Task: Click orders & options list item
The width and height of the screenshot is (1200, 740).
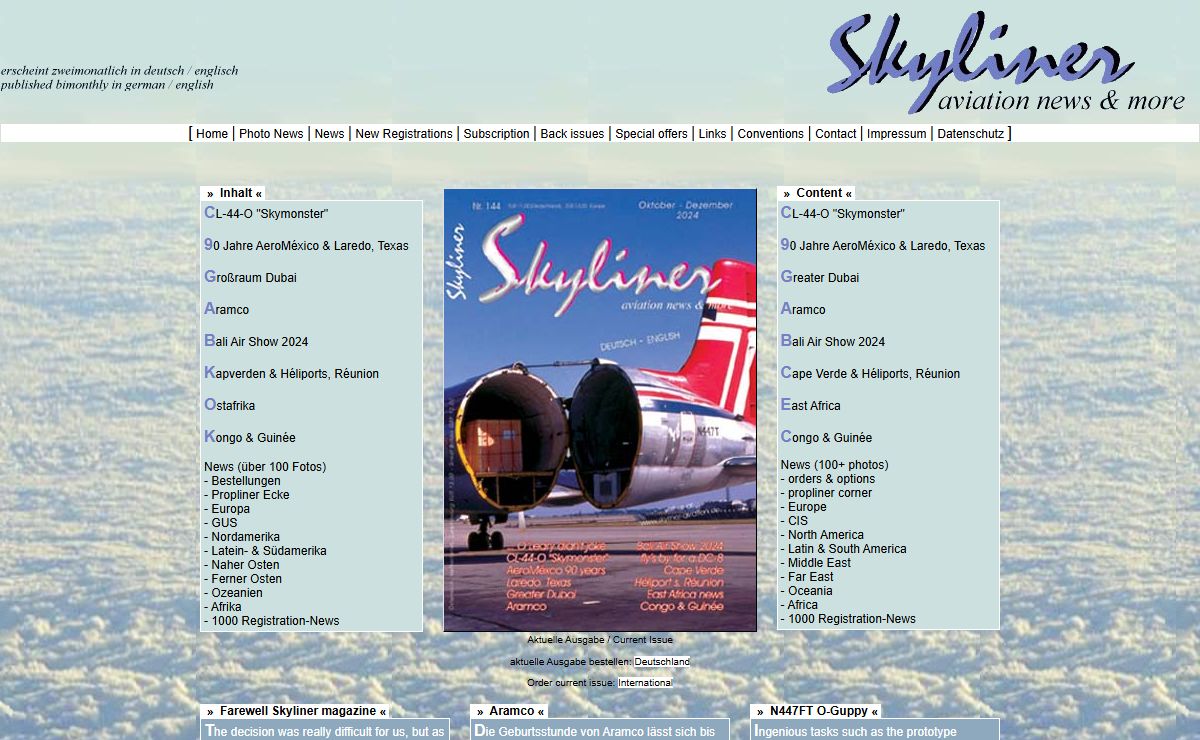Action: (828, 479)
